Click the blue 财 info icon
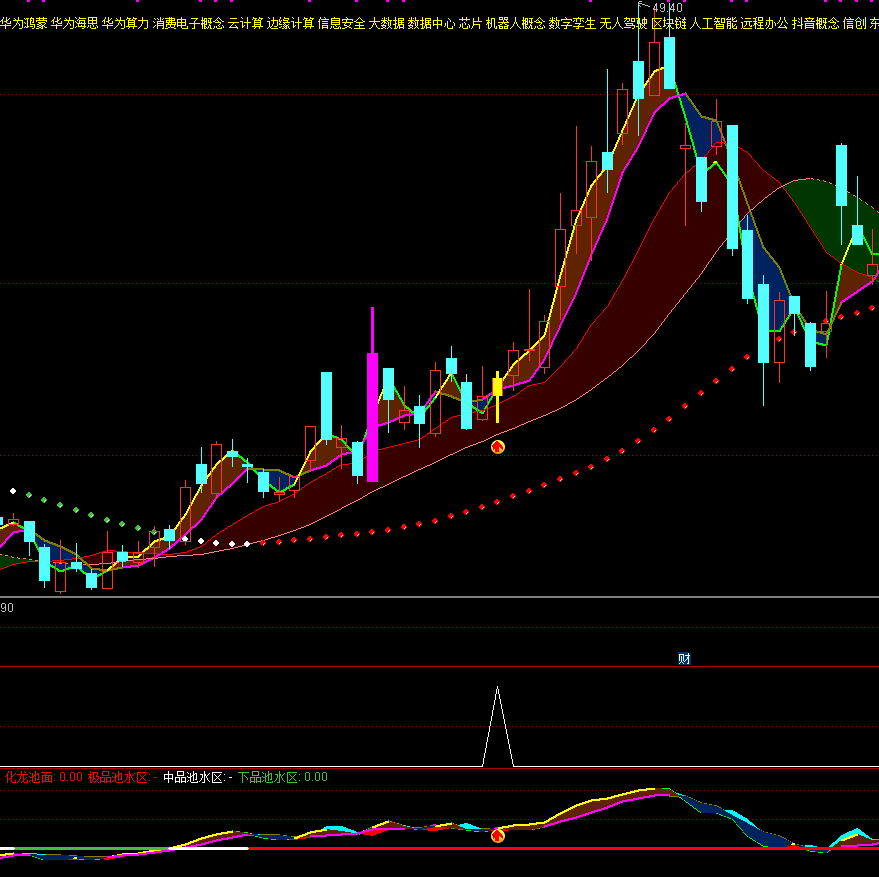This screenshot has height=877, width=879. (684, 658)
